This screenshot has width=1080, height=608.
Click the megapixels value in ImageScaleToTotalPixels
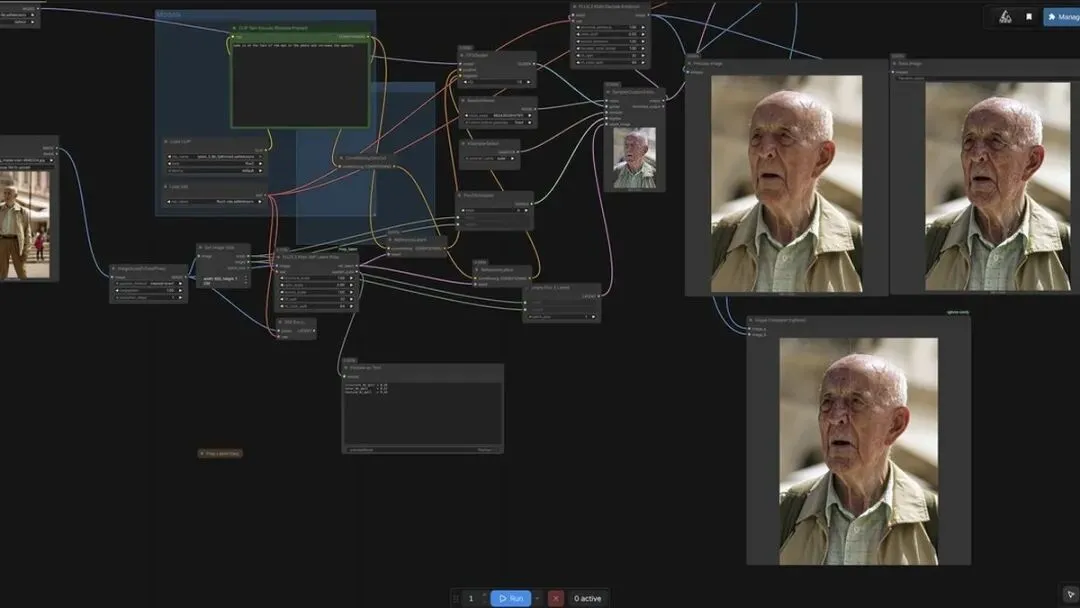pos(149,290)
